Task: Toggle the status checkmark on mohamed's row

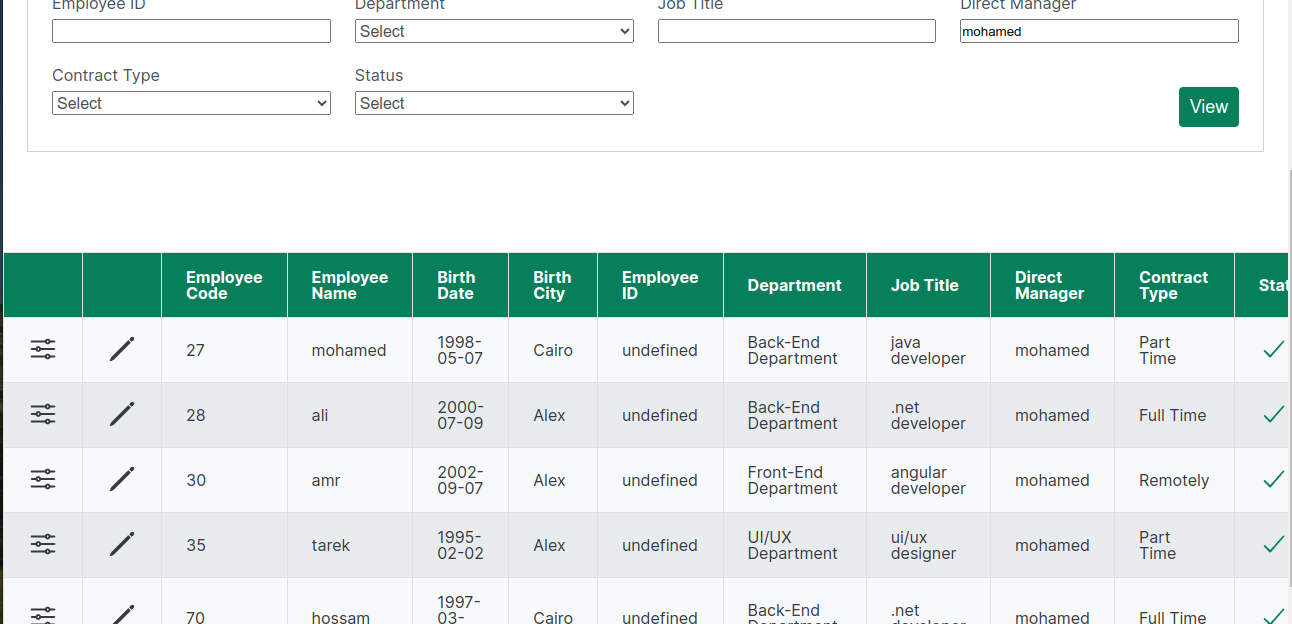Action: 1273,349
